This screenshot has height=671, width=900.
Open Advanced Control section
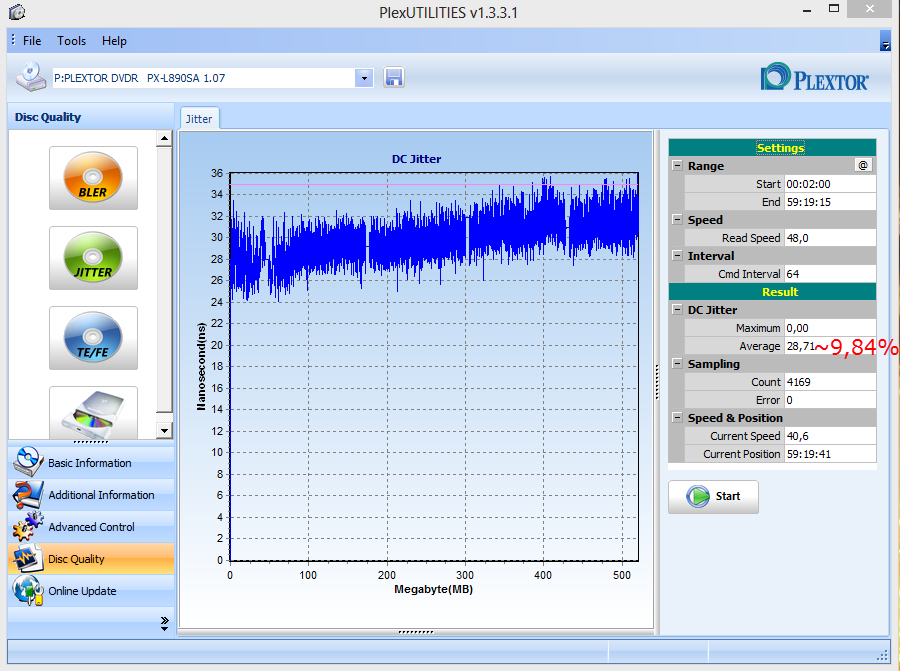pyautogui.click(x=91, y=527)
